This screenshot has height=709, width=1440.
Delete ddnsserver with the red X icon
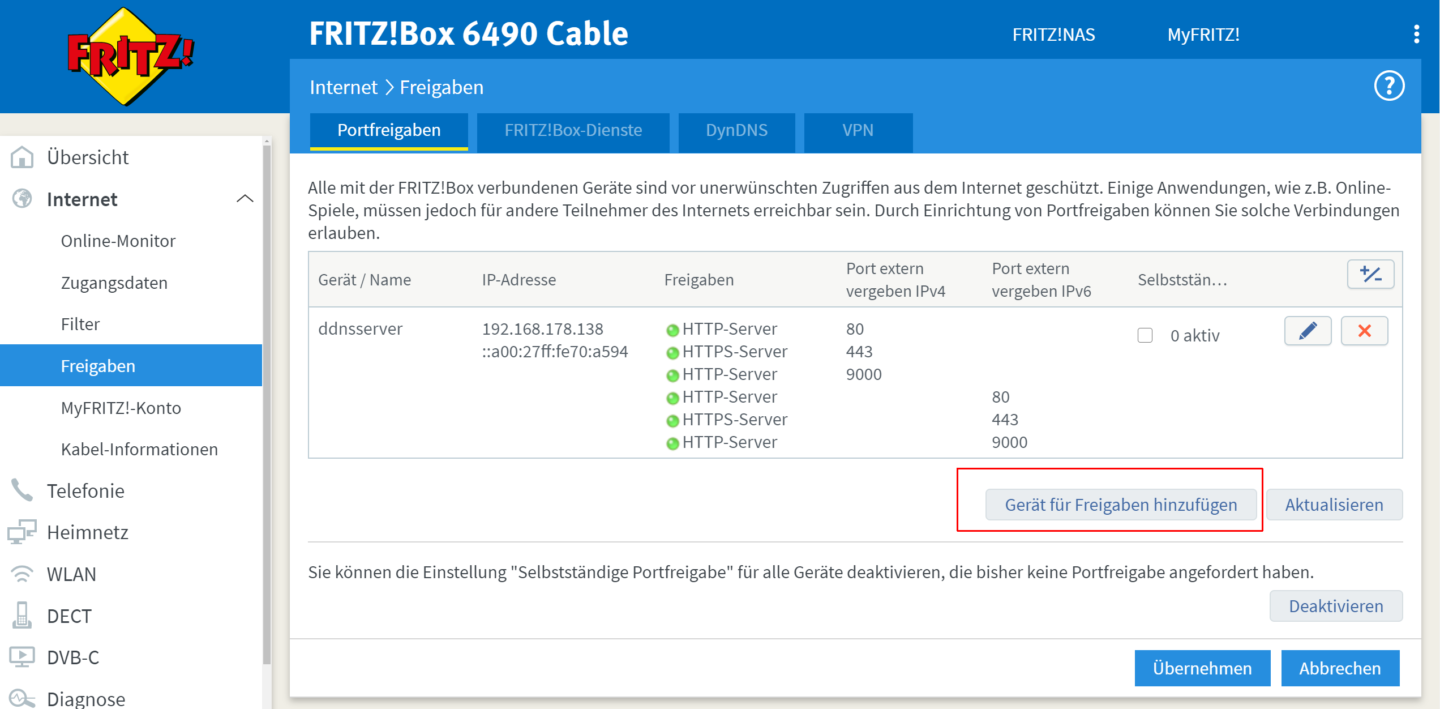[x=1364, y=331]
